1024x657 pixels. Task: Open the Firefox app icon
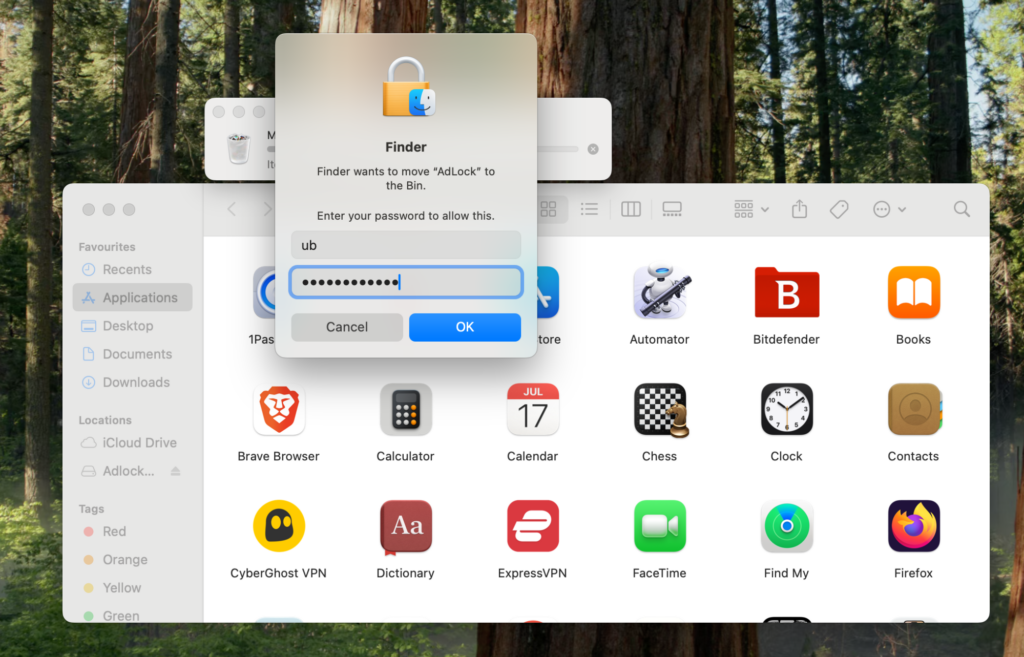[913, 526]
